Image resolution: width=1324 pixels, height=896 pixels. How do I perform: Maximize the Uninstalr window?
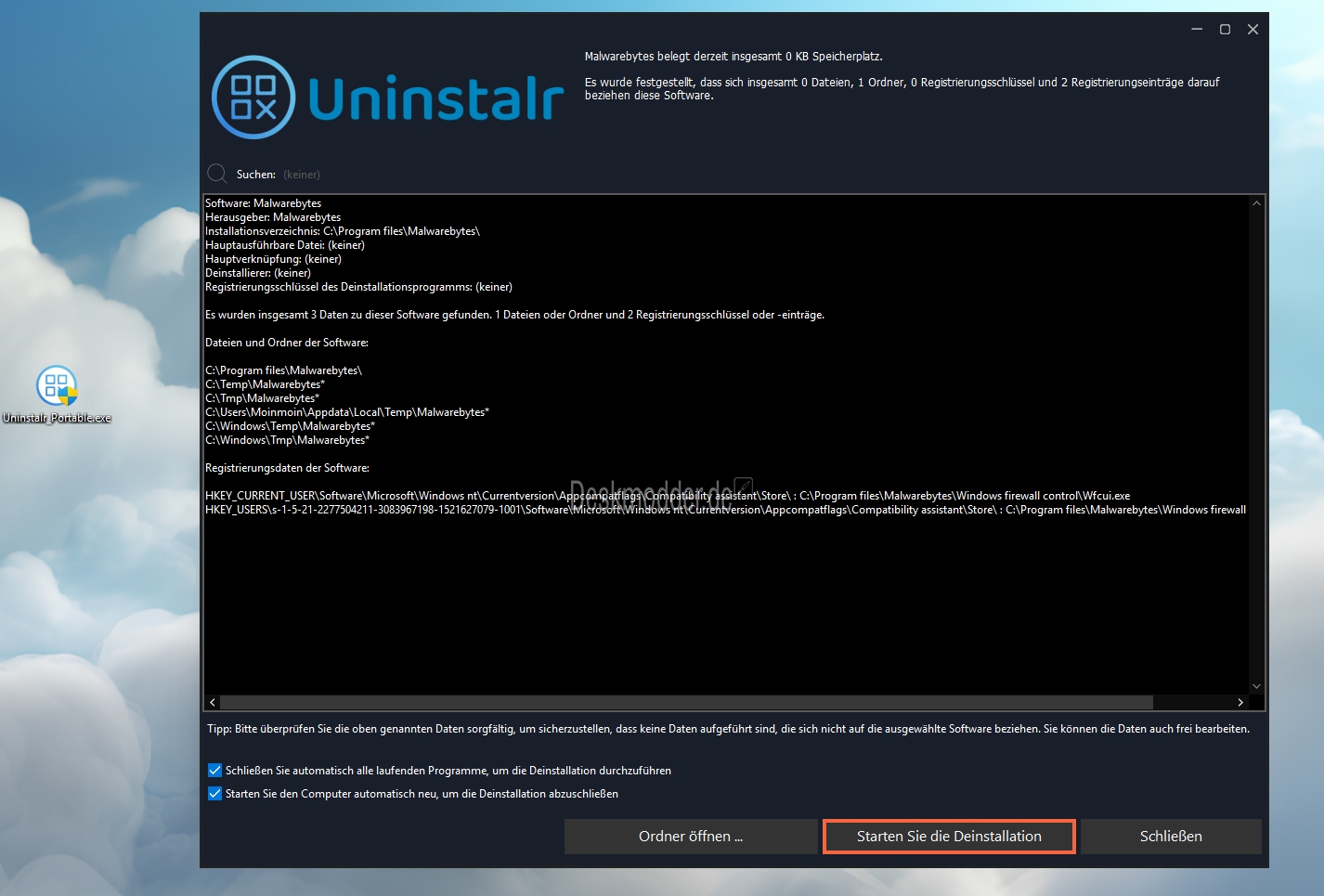coord(1225,30)
